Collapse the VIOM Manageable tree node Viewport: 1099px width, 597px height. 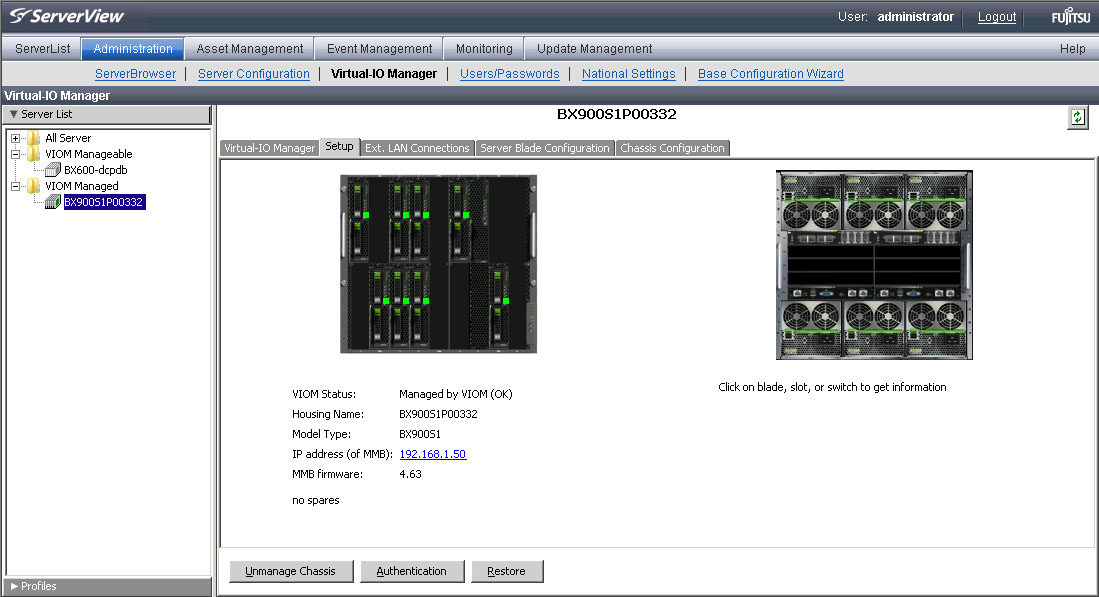coord(15,154)
